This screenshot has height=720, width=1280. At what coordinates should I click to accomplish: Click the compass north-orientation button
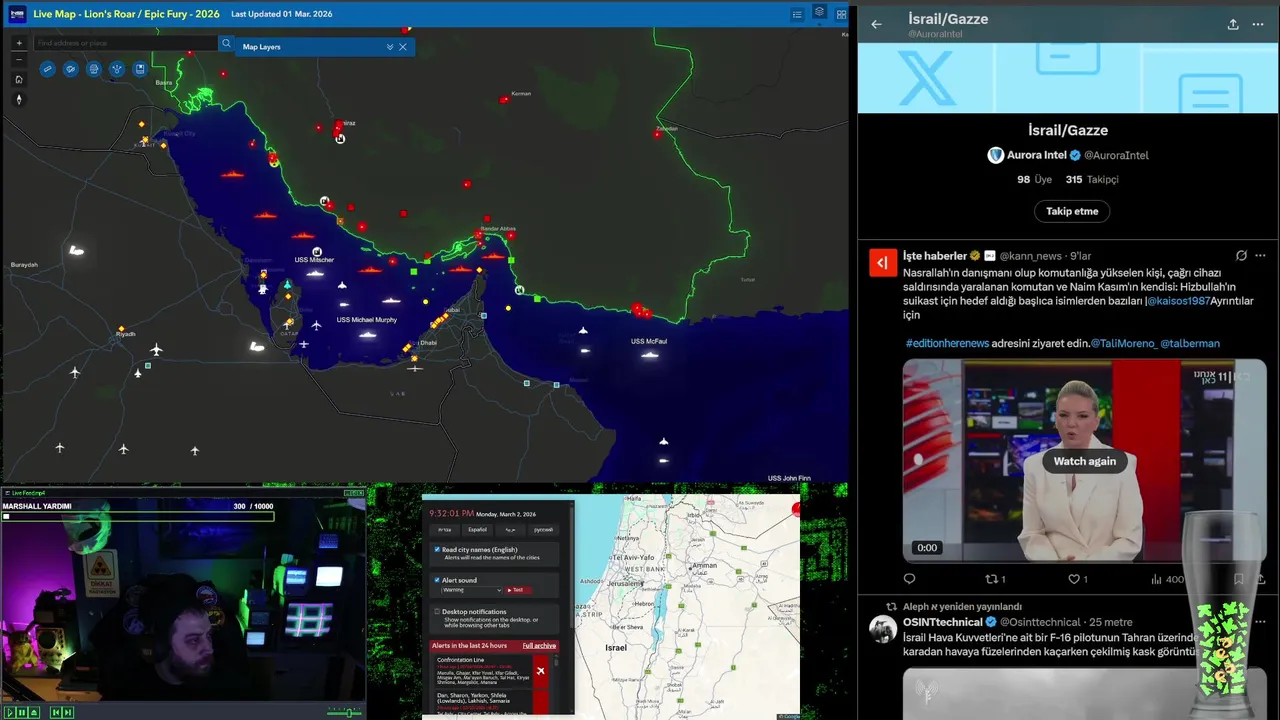[18, 99]
